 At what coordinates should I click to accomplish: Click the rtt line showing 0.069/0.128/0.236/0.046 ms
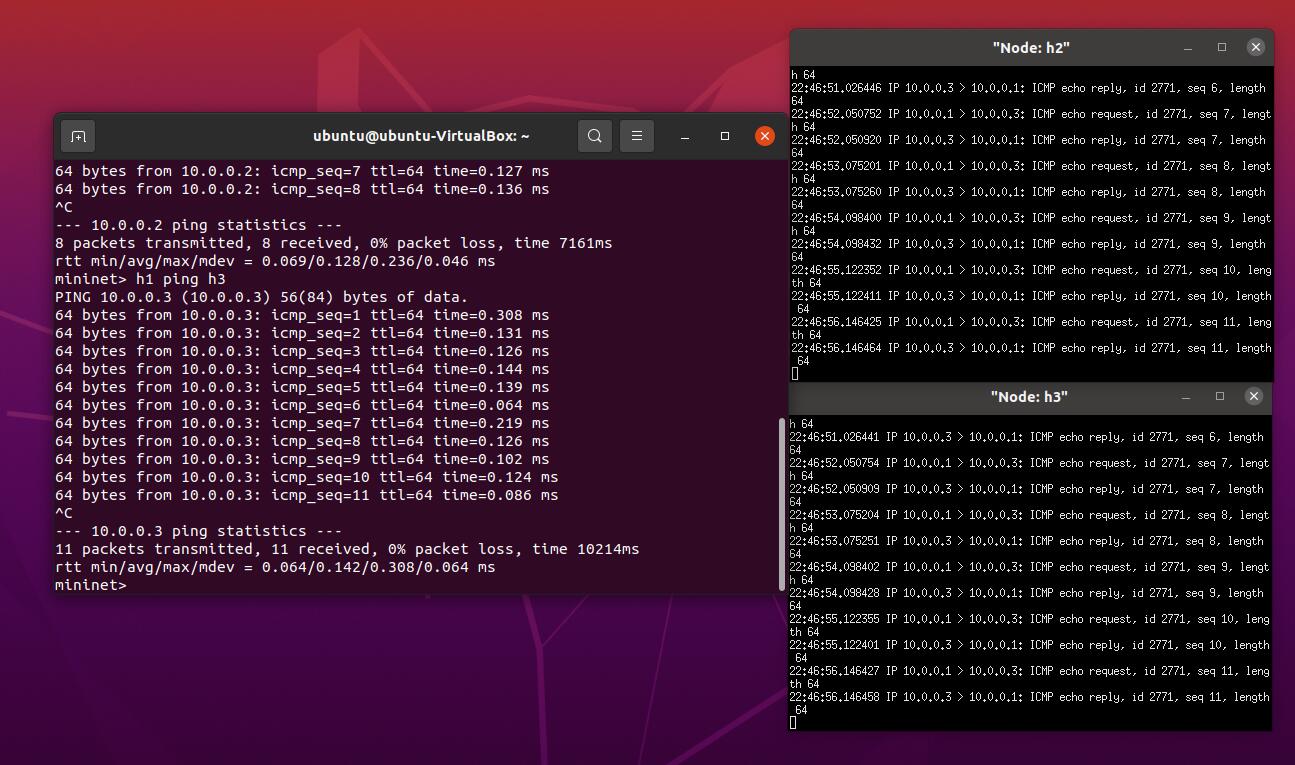point(275,261)
